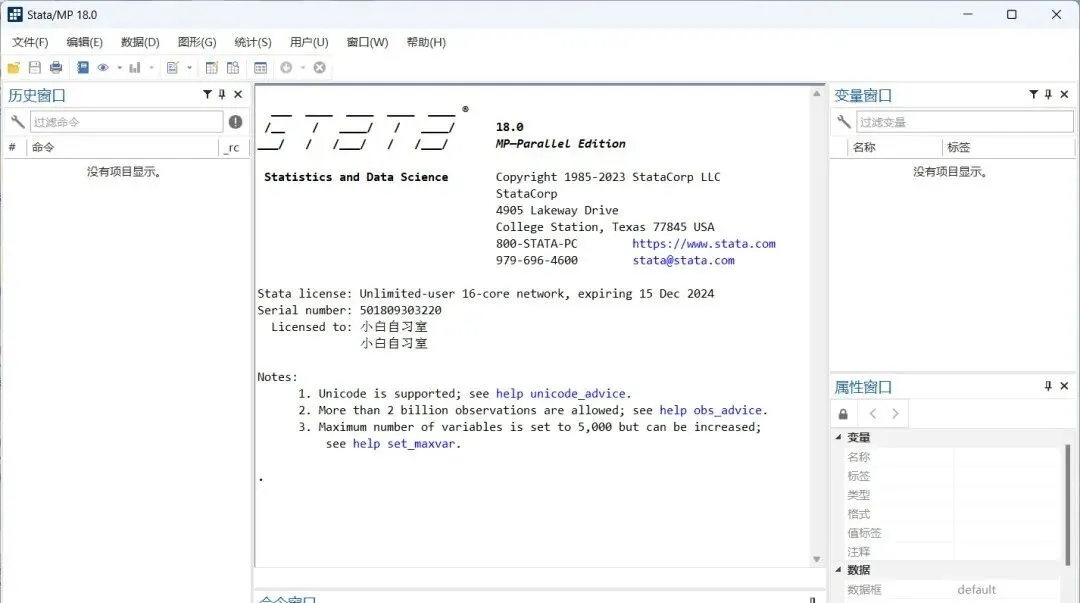Open the 数据(D) menu
This screenshot has height=603, width=1080.
pyautogui.click(x=140, y=42)
